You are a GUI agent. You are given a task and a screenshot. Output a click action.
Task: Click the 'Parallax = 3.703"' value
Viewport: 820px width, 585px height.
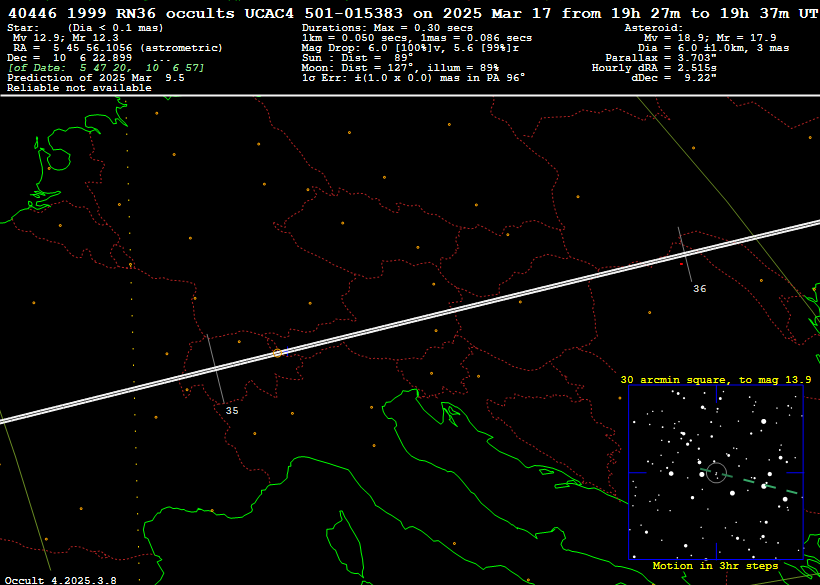tap(661, 58)
